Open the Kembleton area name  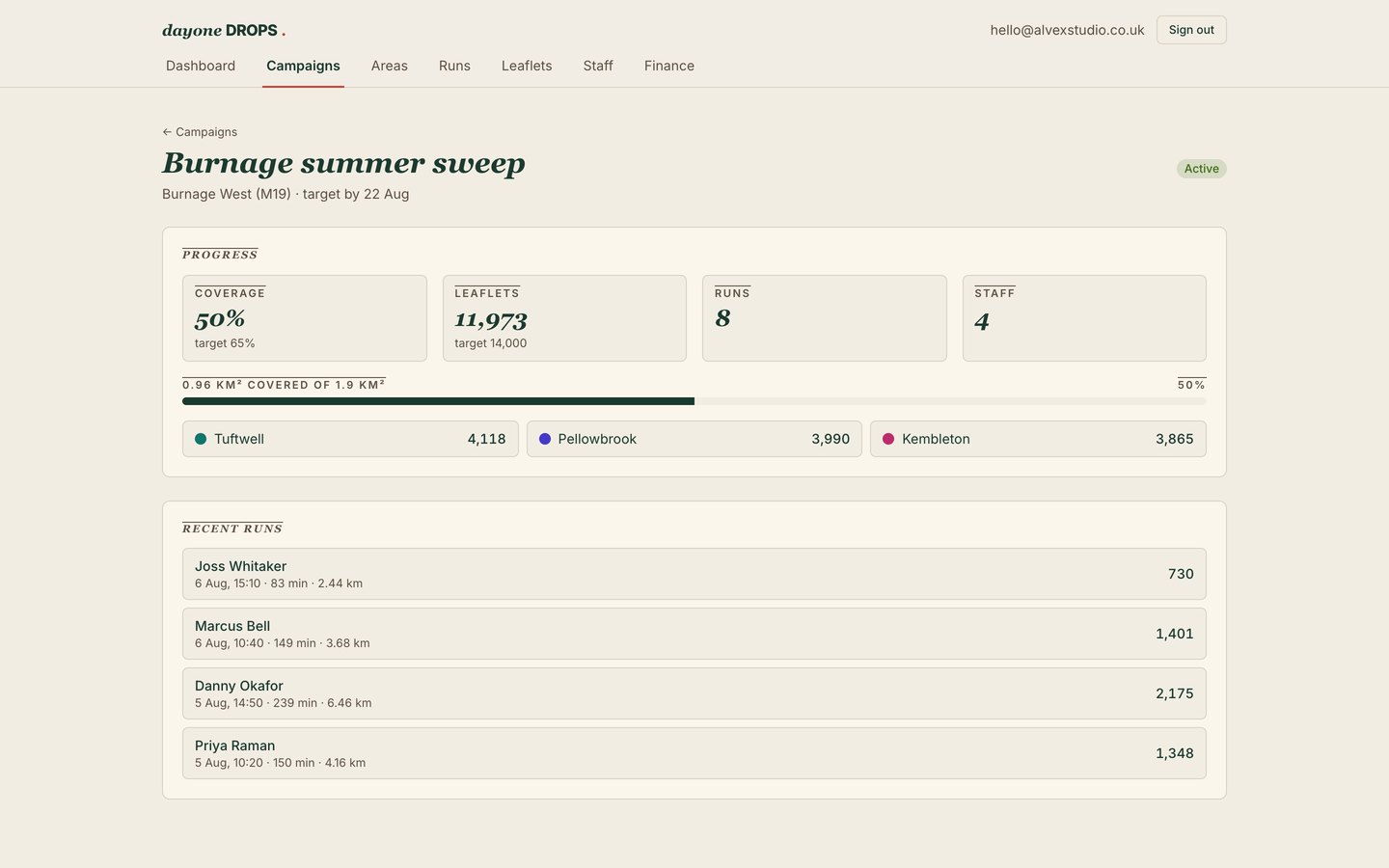coord(936,439)
